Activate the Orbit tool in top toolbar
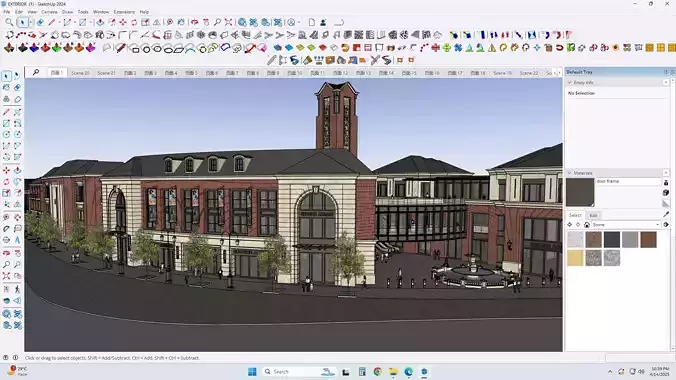The height and width of the screenshot is (380, 676). (194, 22)
